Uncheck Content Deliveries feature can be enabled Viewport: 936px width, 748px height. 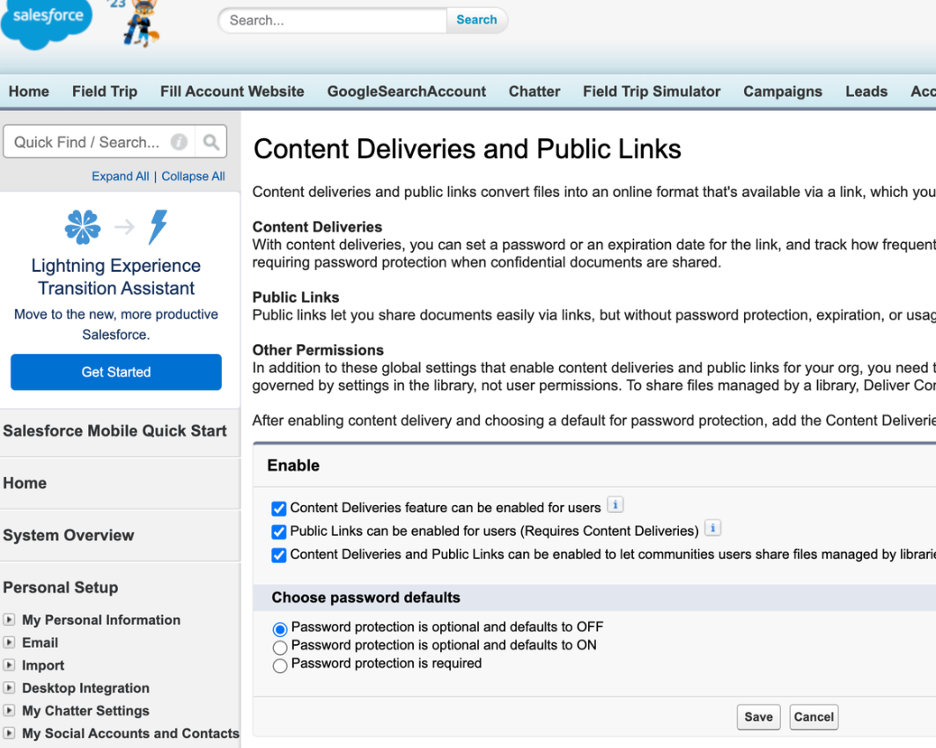coord(279,509)
